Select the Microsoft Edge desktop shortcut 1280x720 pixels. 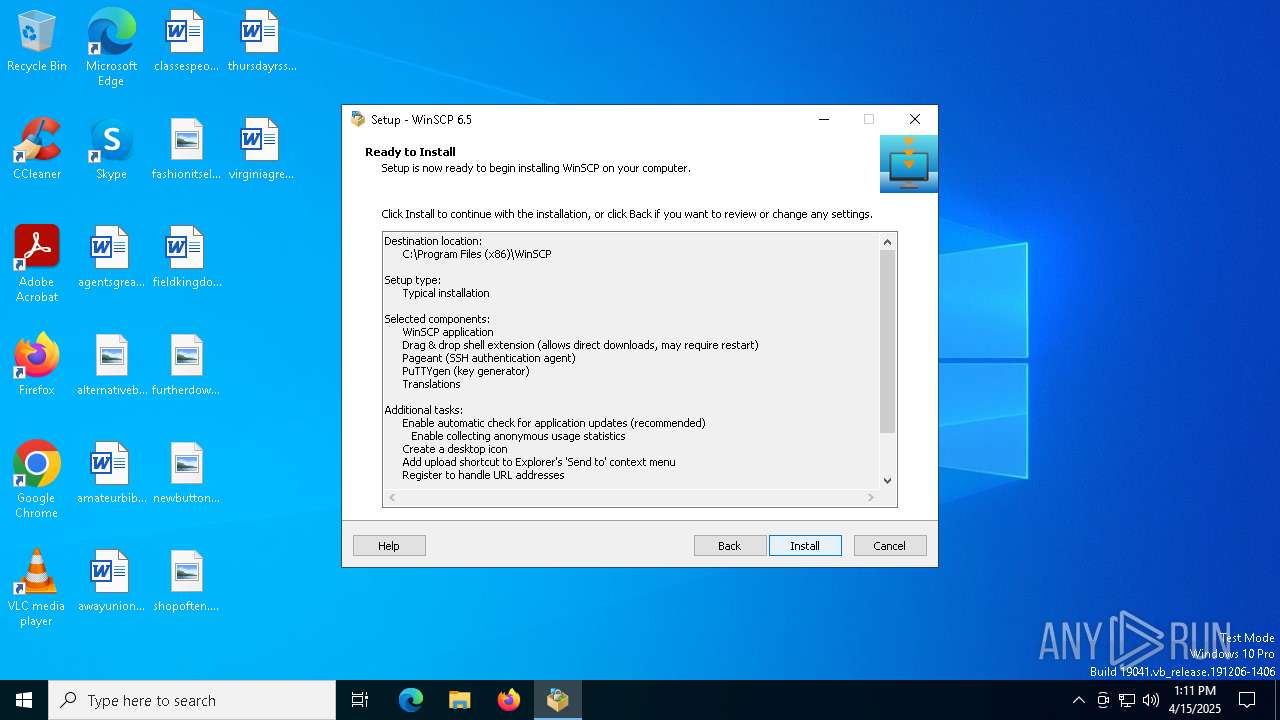coord(111,48)
